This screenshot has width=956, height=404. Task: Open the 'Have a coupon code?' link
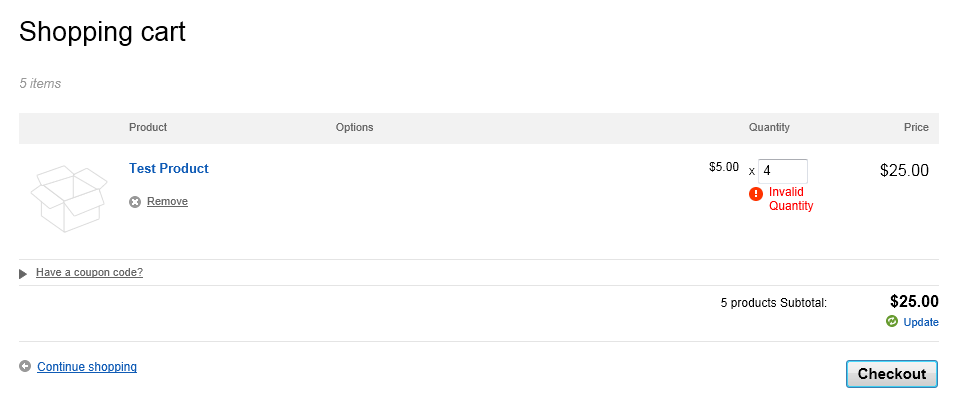click(89, 272)
